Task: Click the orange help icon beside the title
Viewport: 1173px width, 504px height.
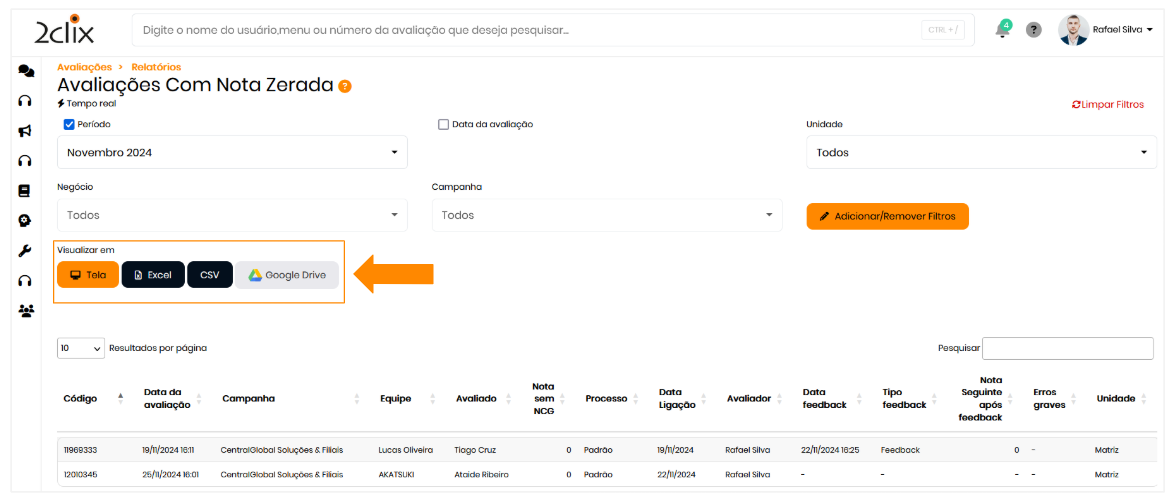Action: click(345, 87)
